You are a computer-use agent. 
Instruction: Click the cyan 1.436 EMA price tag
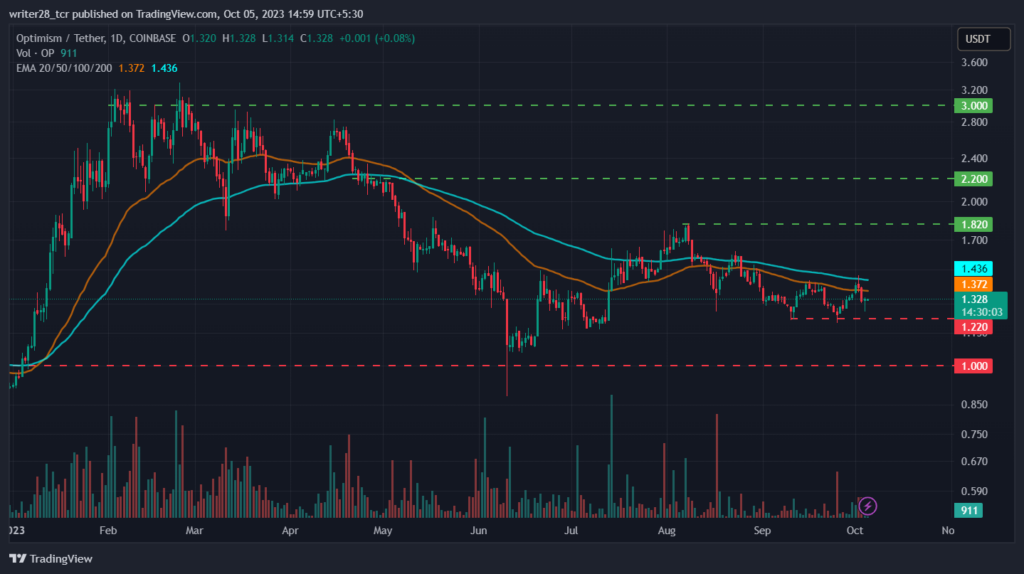point(973,268)
